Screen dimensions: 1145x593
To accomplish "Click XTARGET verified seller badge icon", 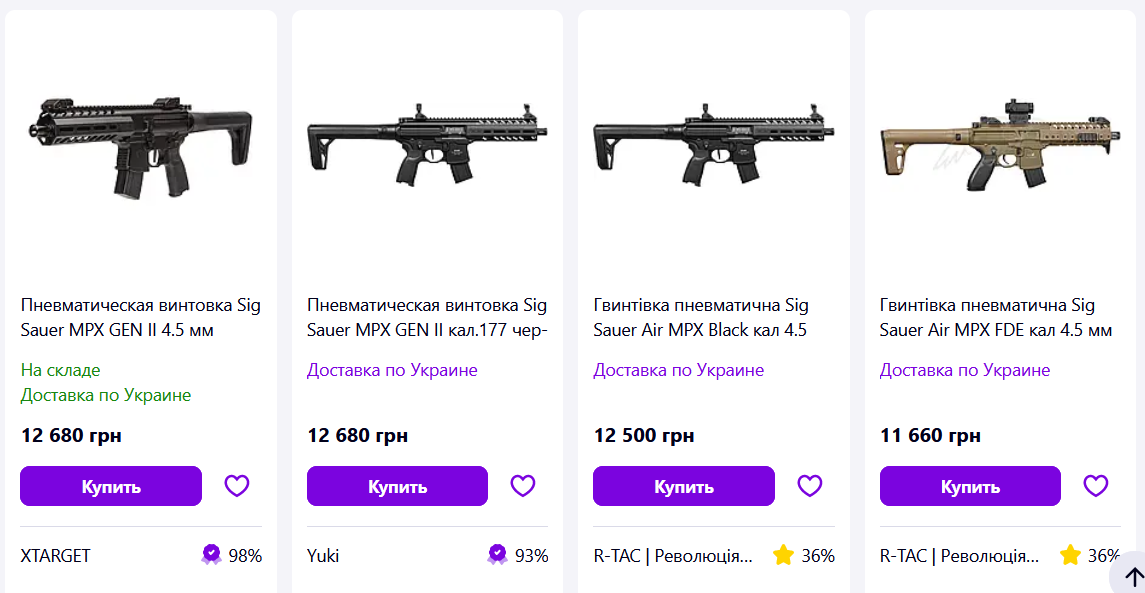I will pyautogui.click(x=211, y=555).
